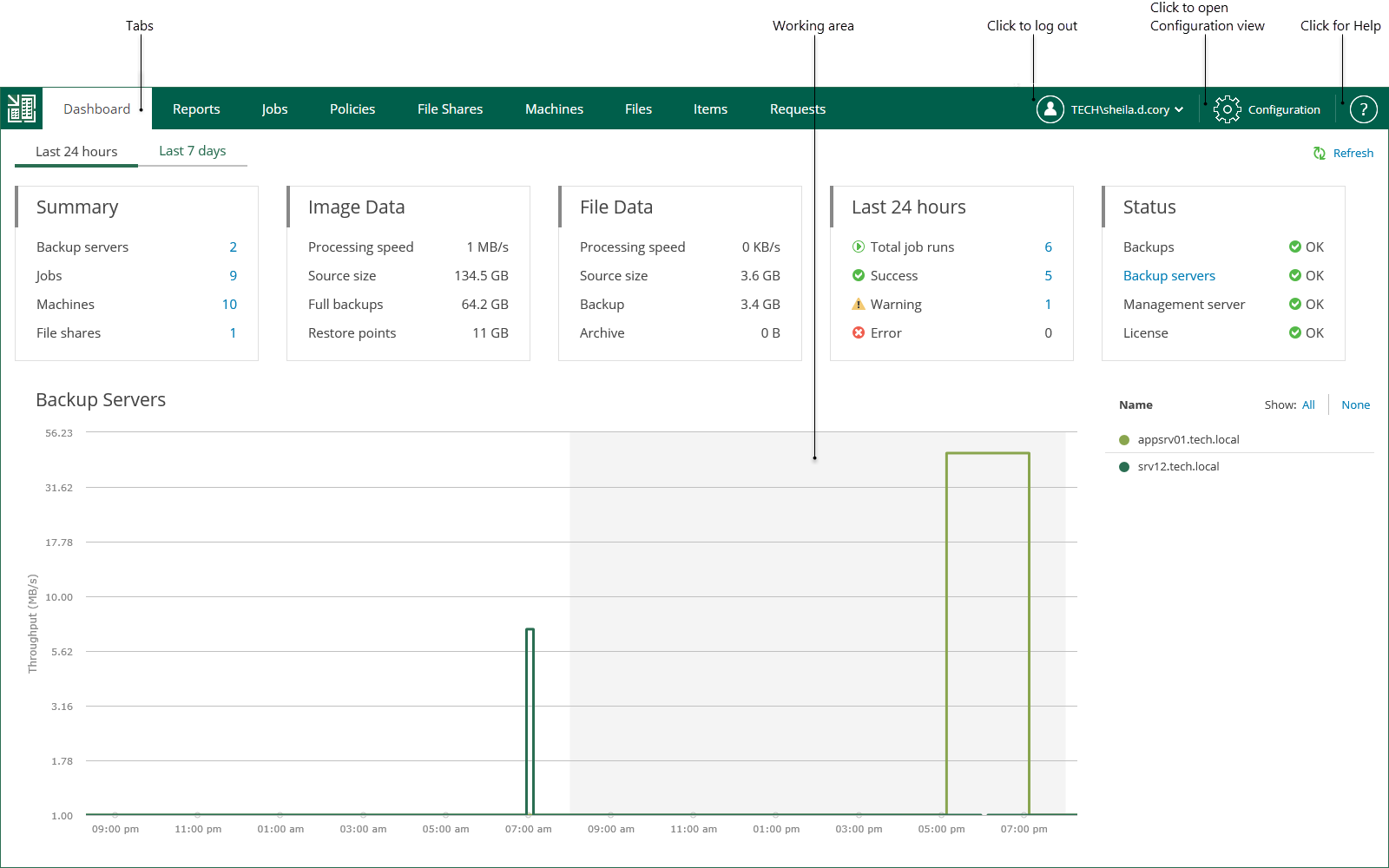Click the Throughput (MB/s) axis title

pos(33,623)
